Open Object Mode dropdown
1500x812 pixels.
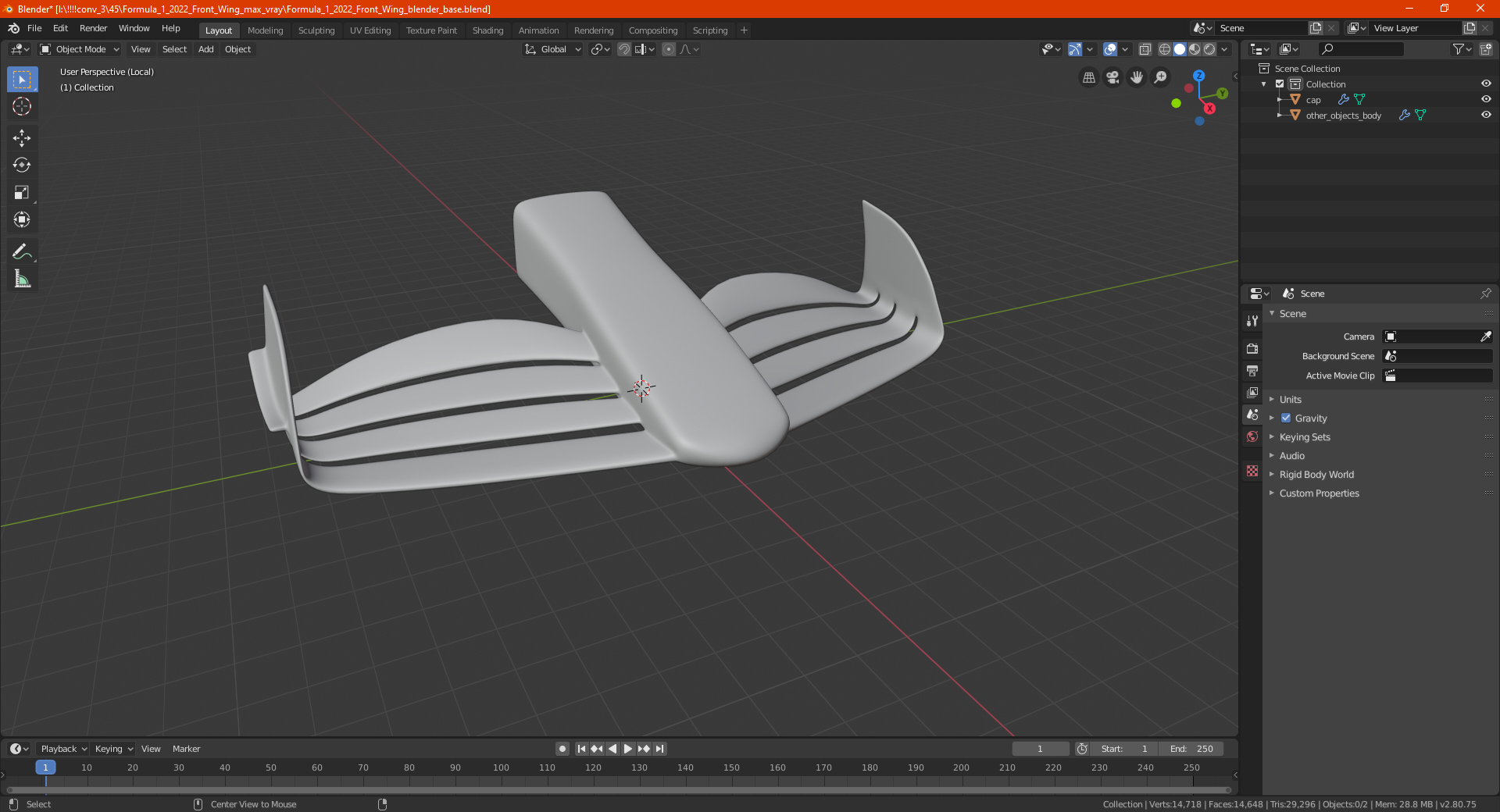point(79,49)
